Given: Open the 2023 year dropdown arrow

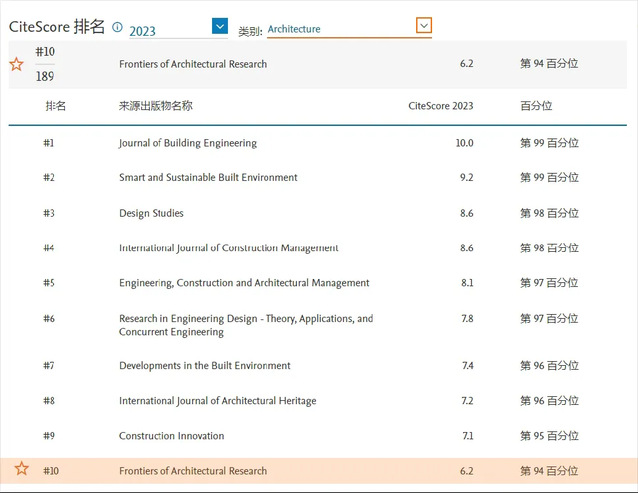Looking at the screenshot, I should [220, 26].
